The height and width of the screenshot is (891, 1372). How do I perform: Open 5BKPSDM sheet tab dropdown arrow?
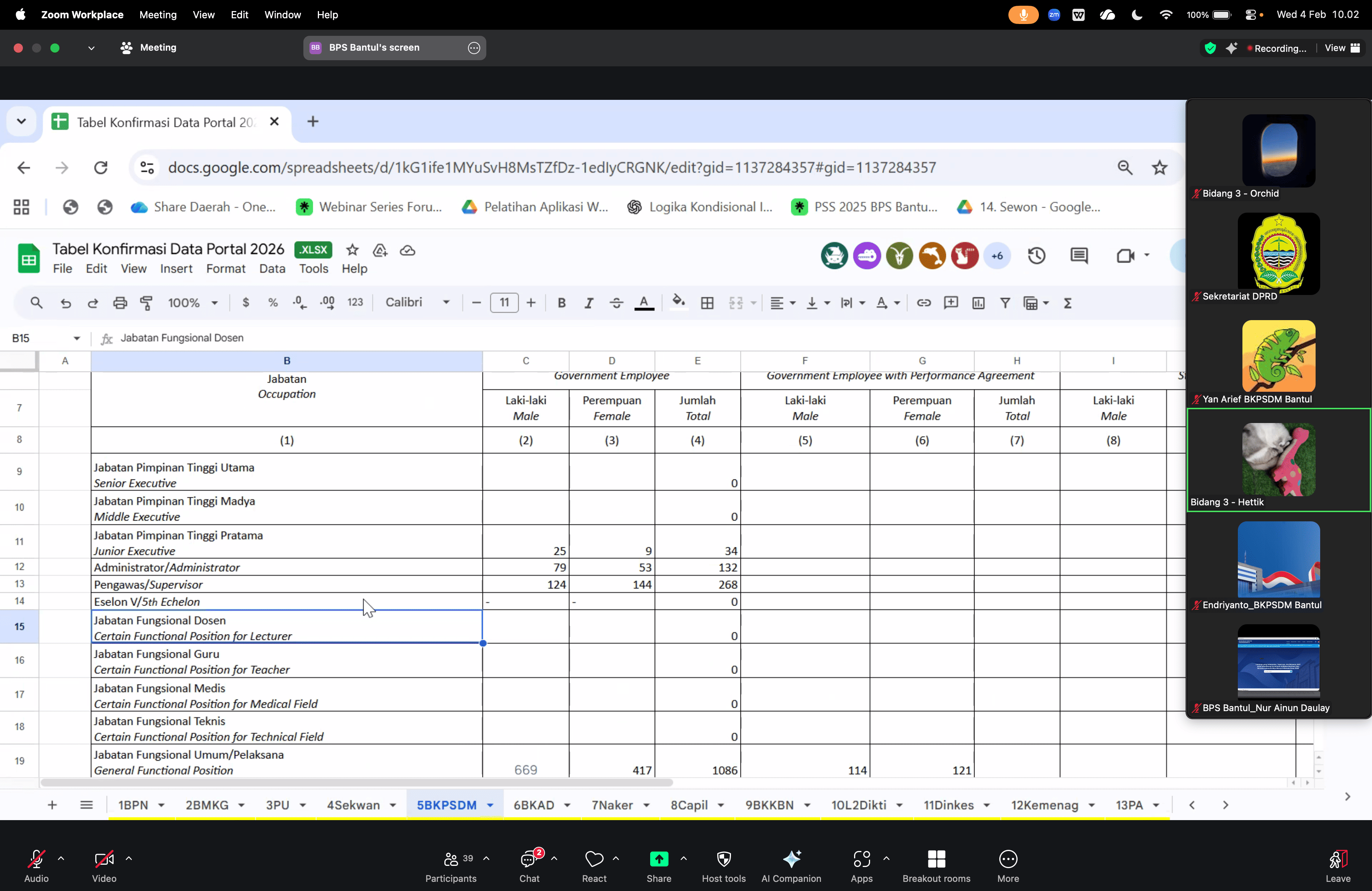(490, 805)
